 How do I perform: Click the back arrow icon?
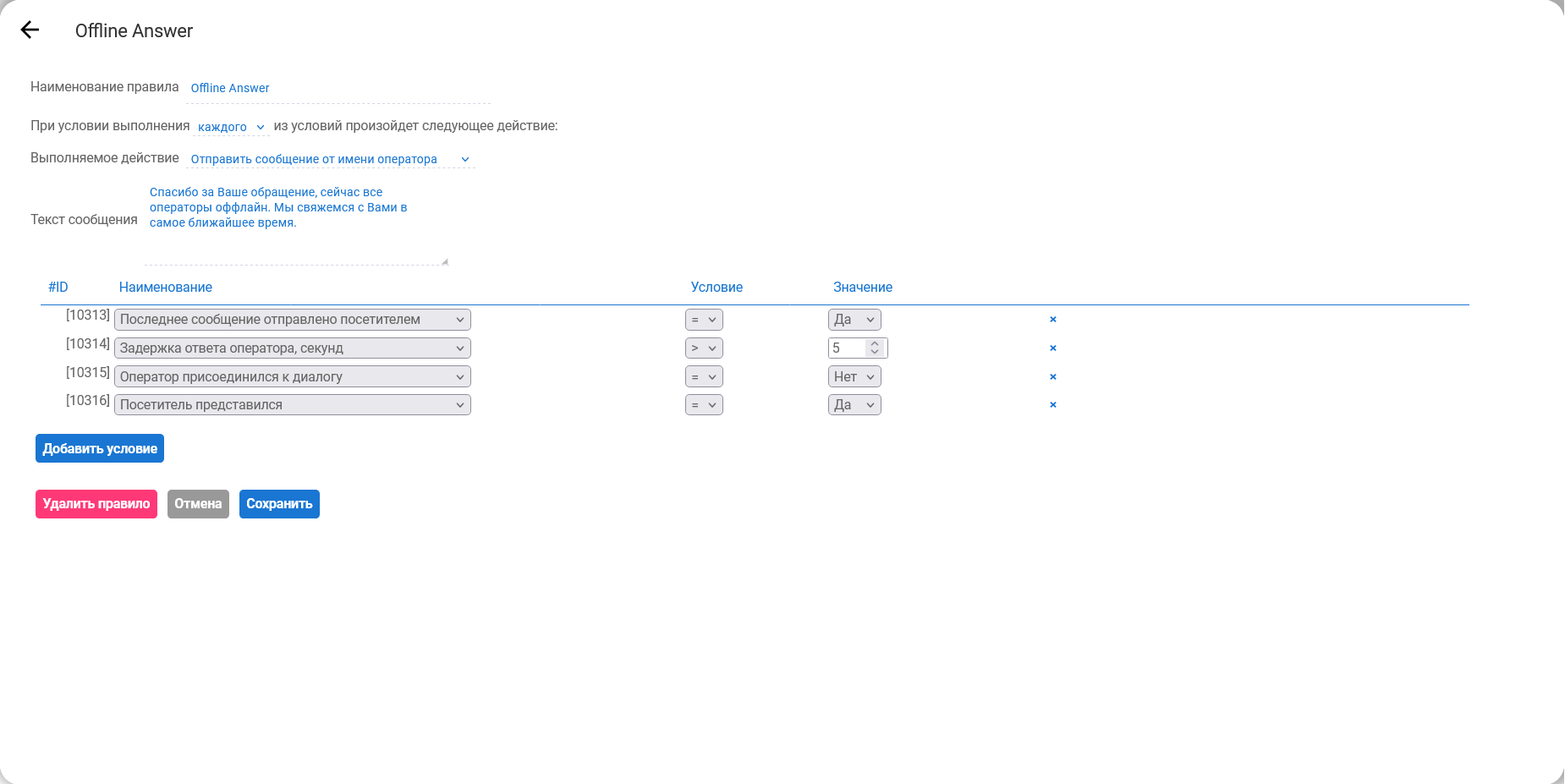point(30,30)
